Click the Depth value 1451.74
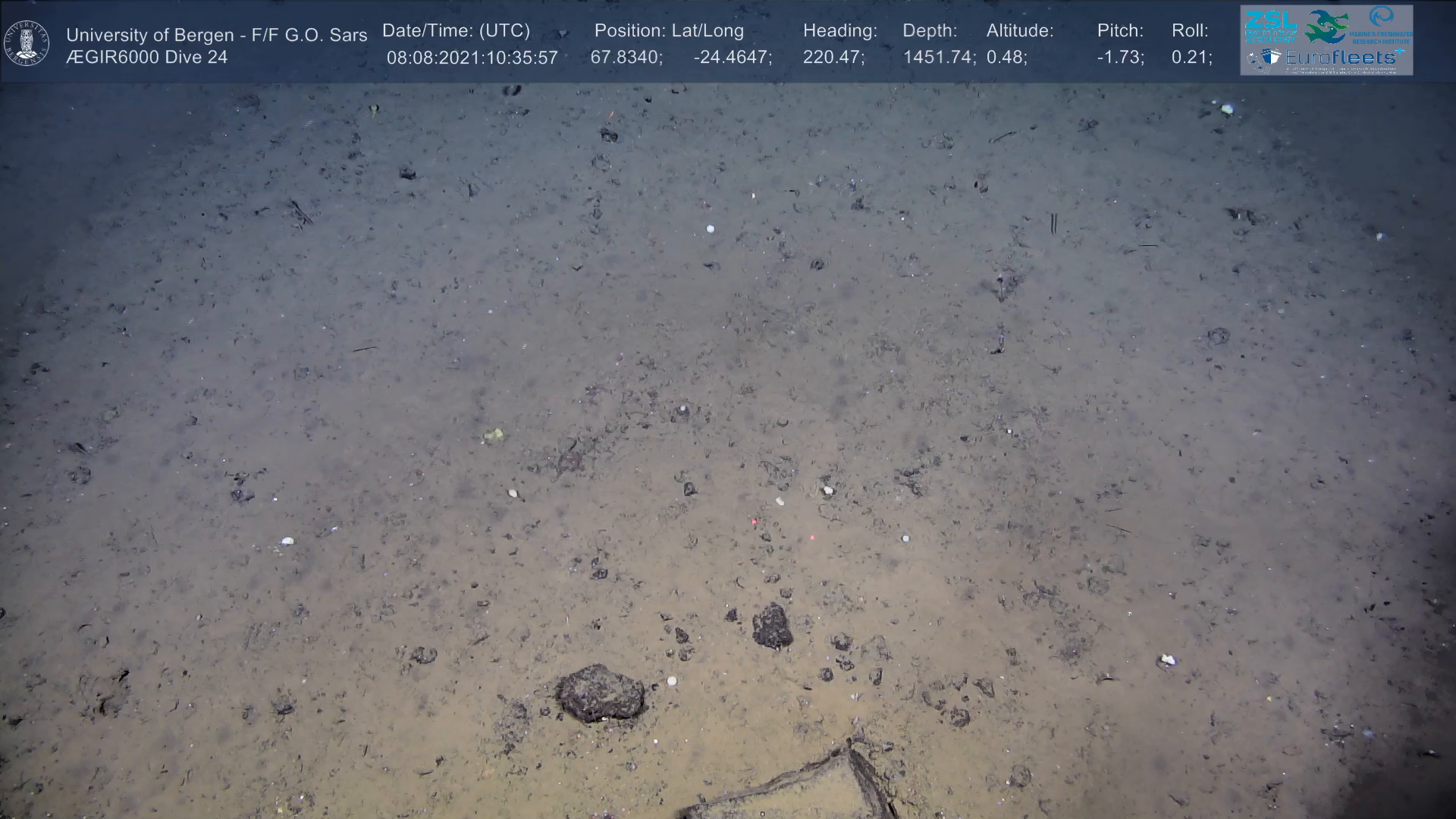The height and width of the screenshot is (819, 1456). pyautogui.click(x=938, y=58)
